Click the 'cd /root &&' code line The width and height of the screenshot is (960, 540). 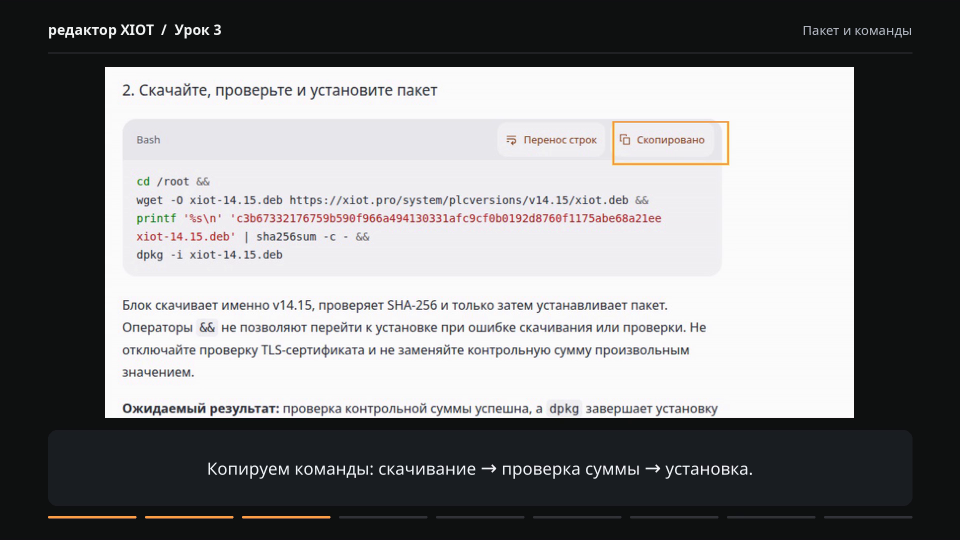[x=173, y=181]
